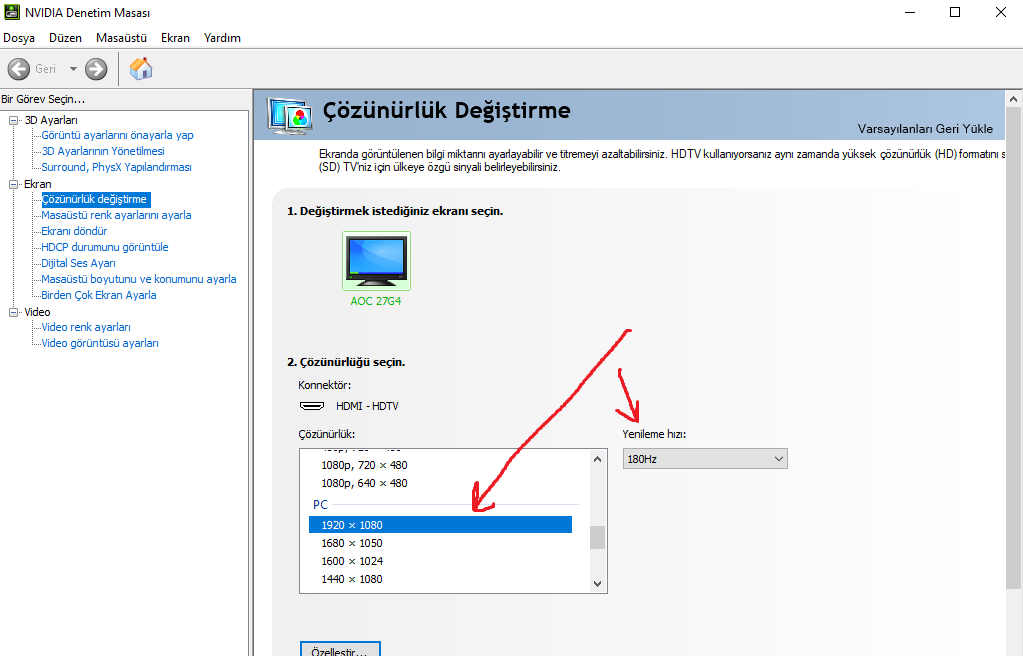Image resolution: width=1023 pixels, height=656 pixels.
Task: Close the NVIDIA Denetim Masası window
Action: pos(1000,12)
